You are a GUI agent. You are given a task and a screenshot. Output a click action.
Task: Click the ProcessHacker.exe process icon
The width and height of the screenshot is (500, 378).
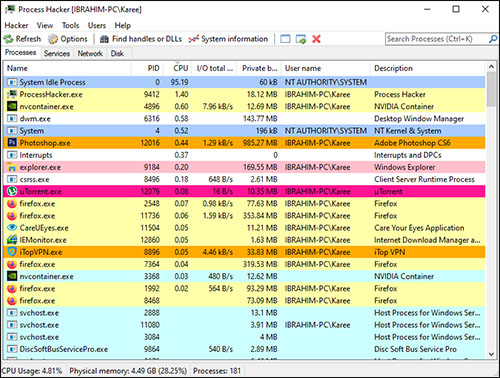click(12, 94)
